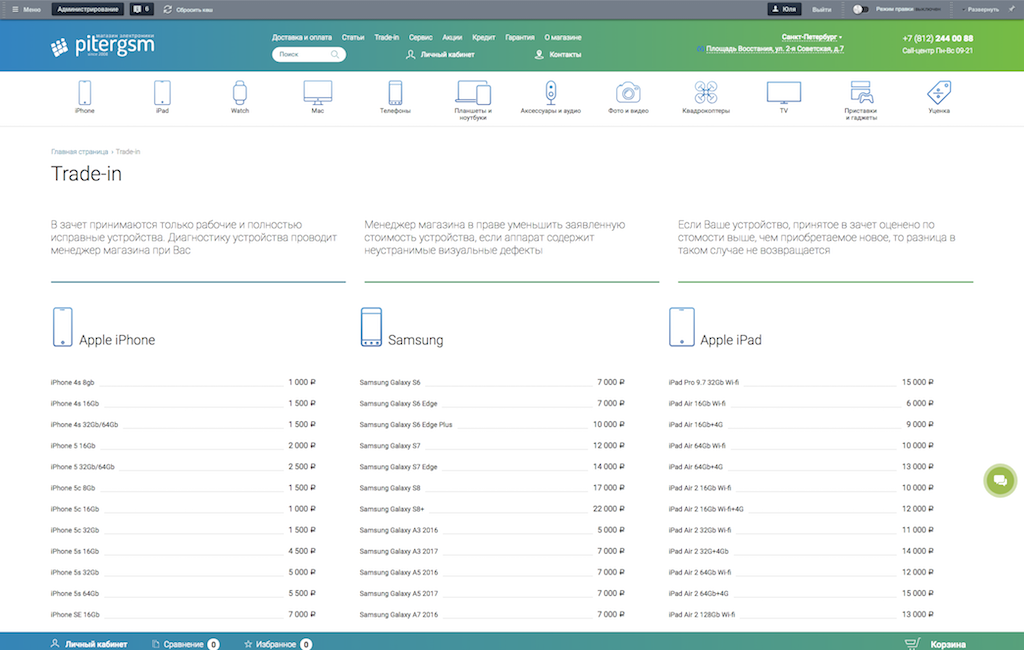The height and width of the screenshot is (650, 1024).
Task: Open the Кредит menu item
Action: point(483,38)
